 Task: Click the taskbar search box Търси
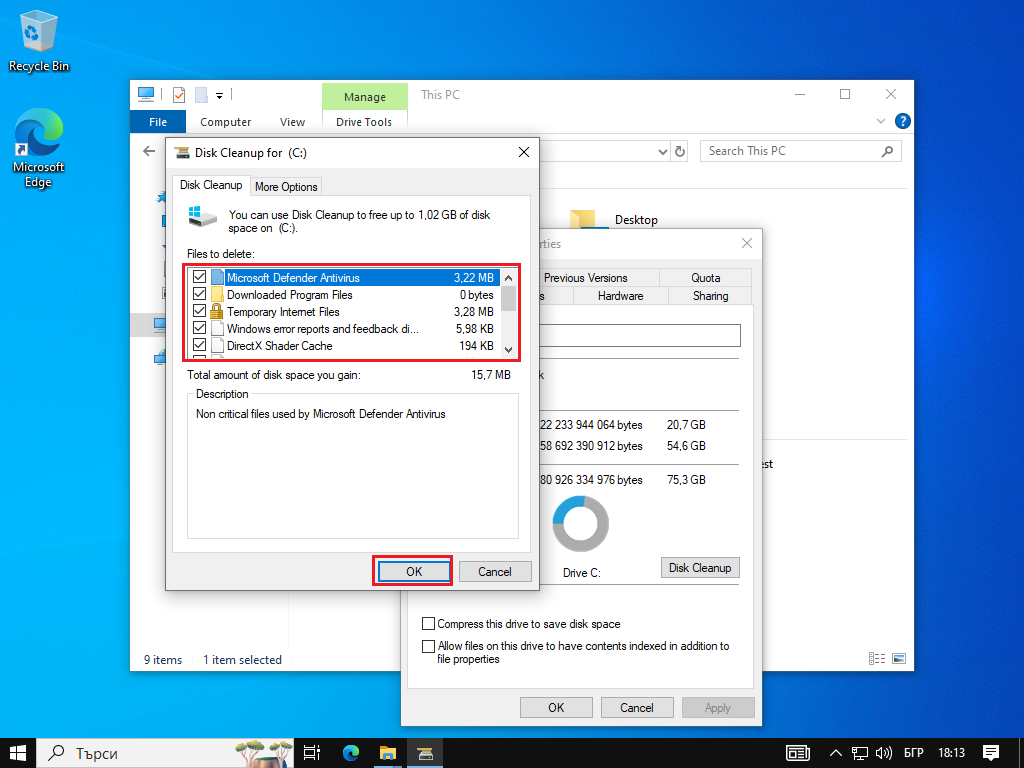pos(165,753)
